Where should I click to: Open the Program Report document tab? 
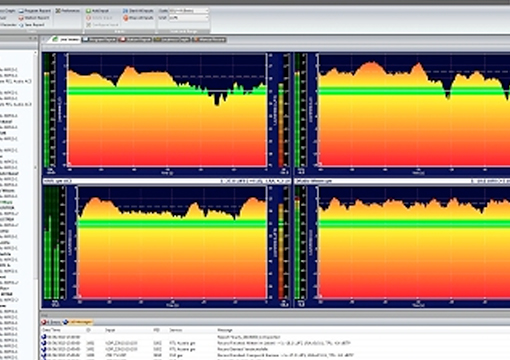pos(99,40)
